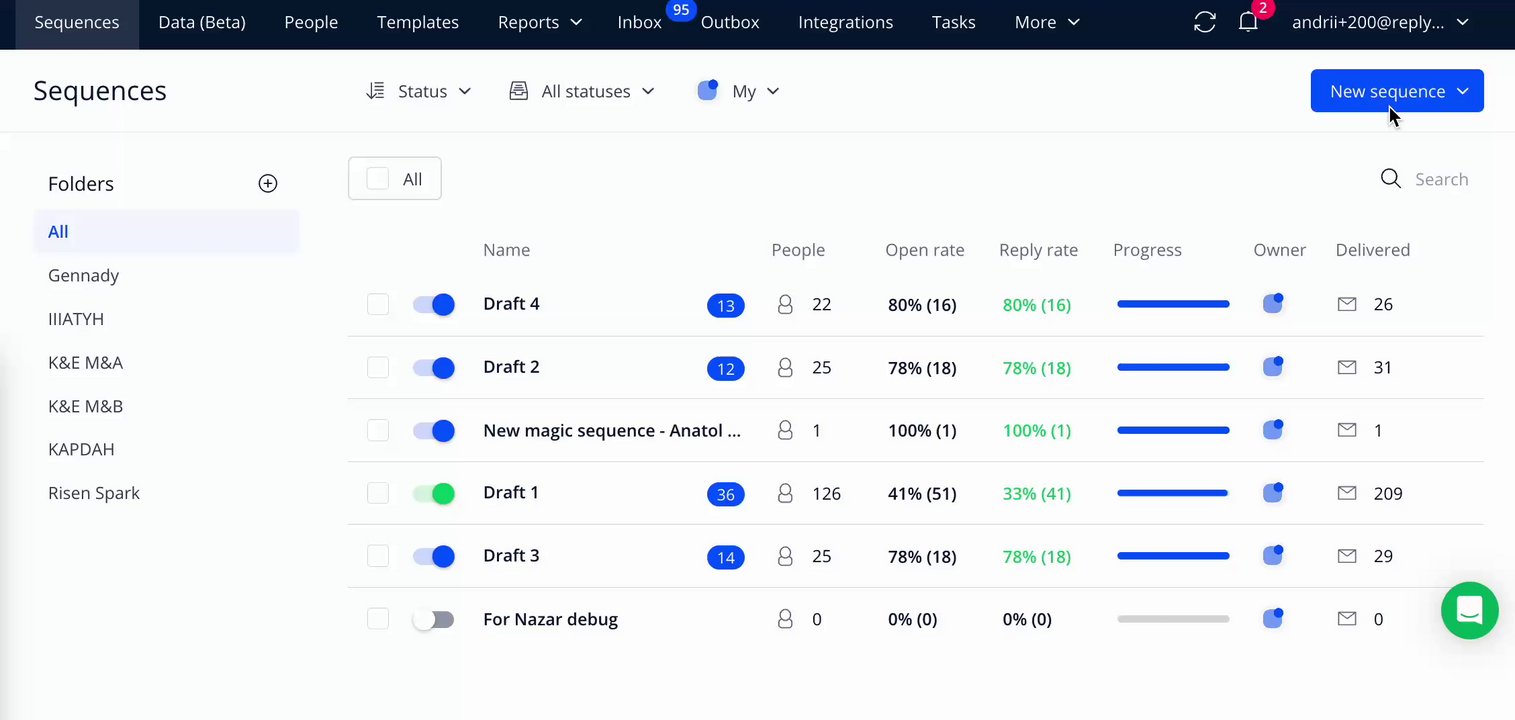This screenshot has height=720, width=1515.
Task: Open the Inbox tab
Action: point(640,22)
